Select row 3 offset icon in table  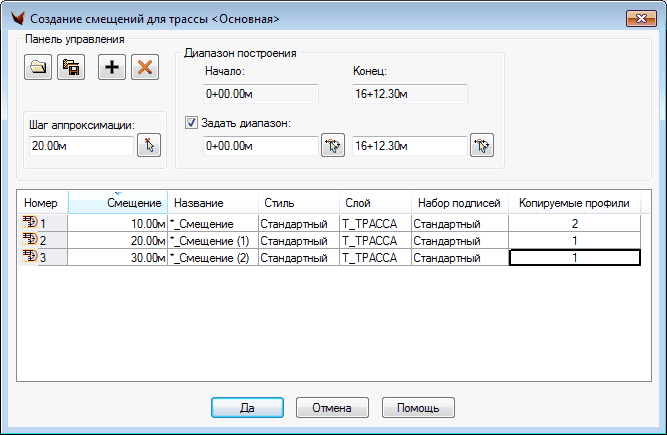(29, 257)
